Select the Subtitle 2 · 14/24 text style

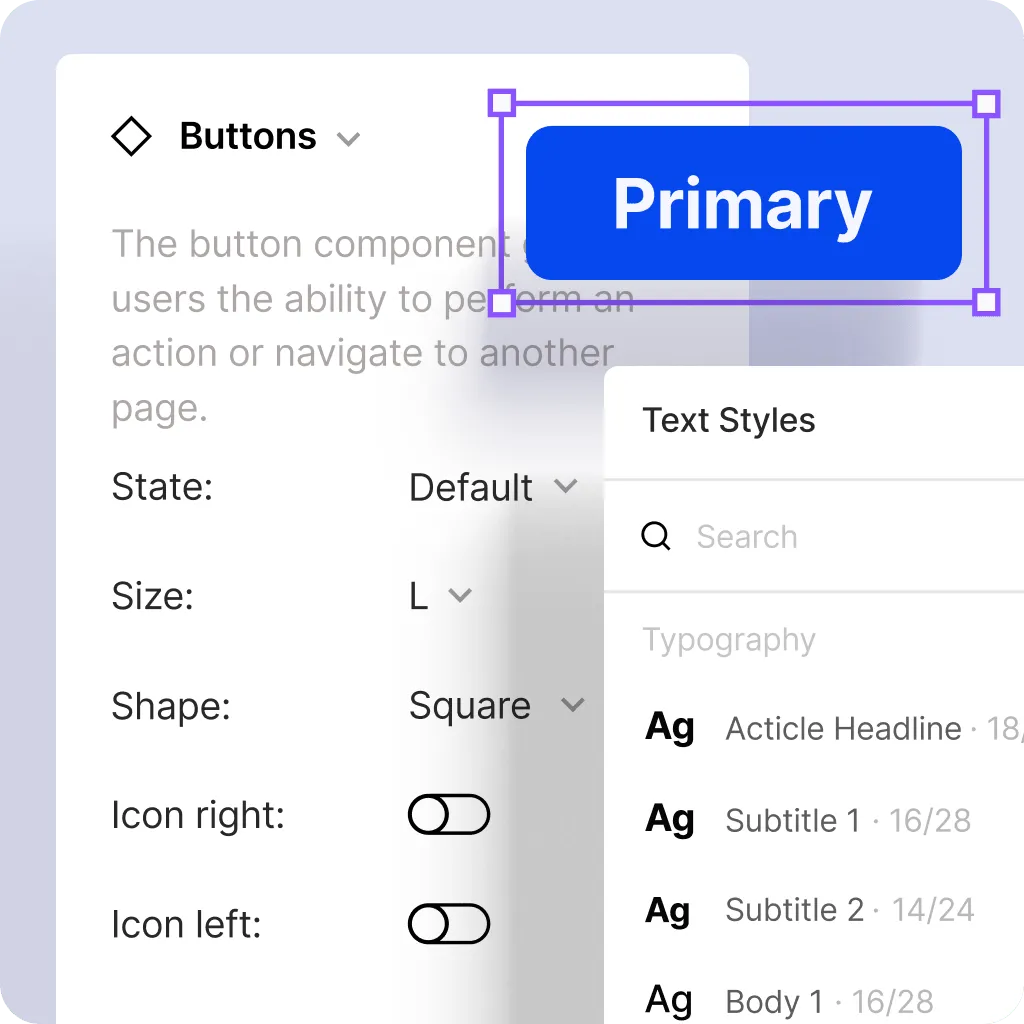pyautogui.click(x=849, y=909)
